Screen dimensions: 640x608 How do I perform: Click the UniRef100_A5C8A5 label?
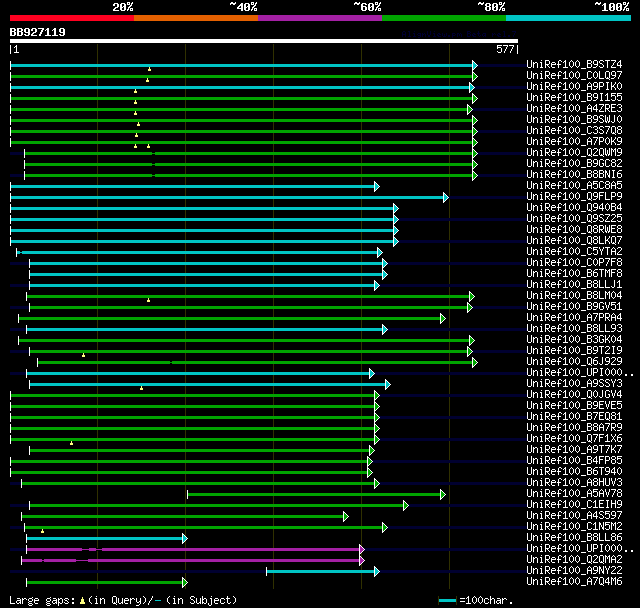coord(574,186)
